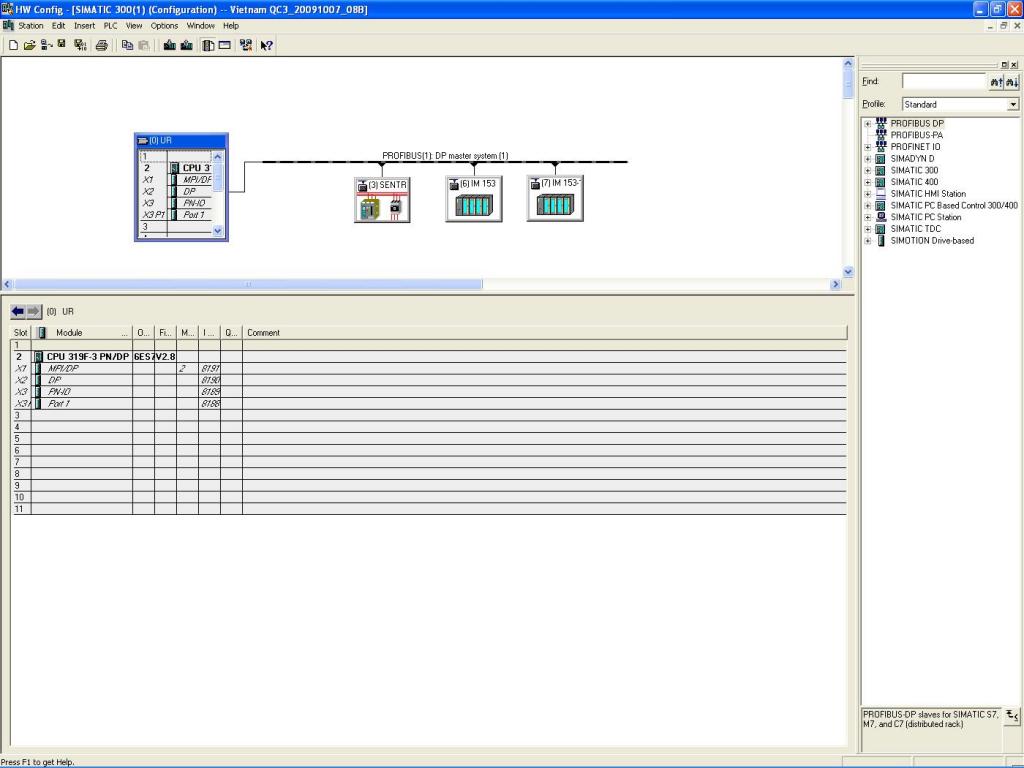Viewport: 1024px width, 768px height.
Task: Expand the PROFINET IO catalog node
Action: pyautogui.click(x=868, y=147)
